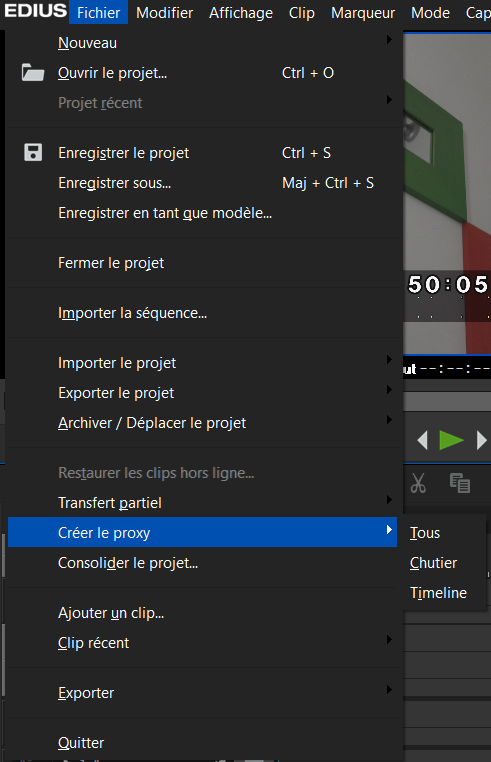This screenshot has height=762, width=491.
Task: Open the Affichage menu
Action: pos(241,13)
